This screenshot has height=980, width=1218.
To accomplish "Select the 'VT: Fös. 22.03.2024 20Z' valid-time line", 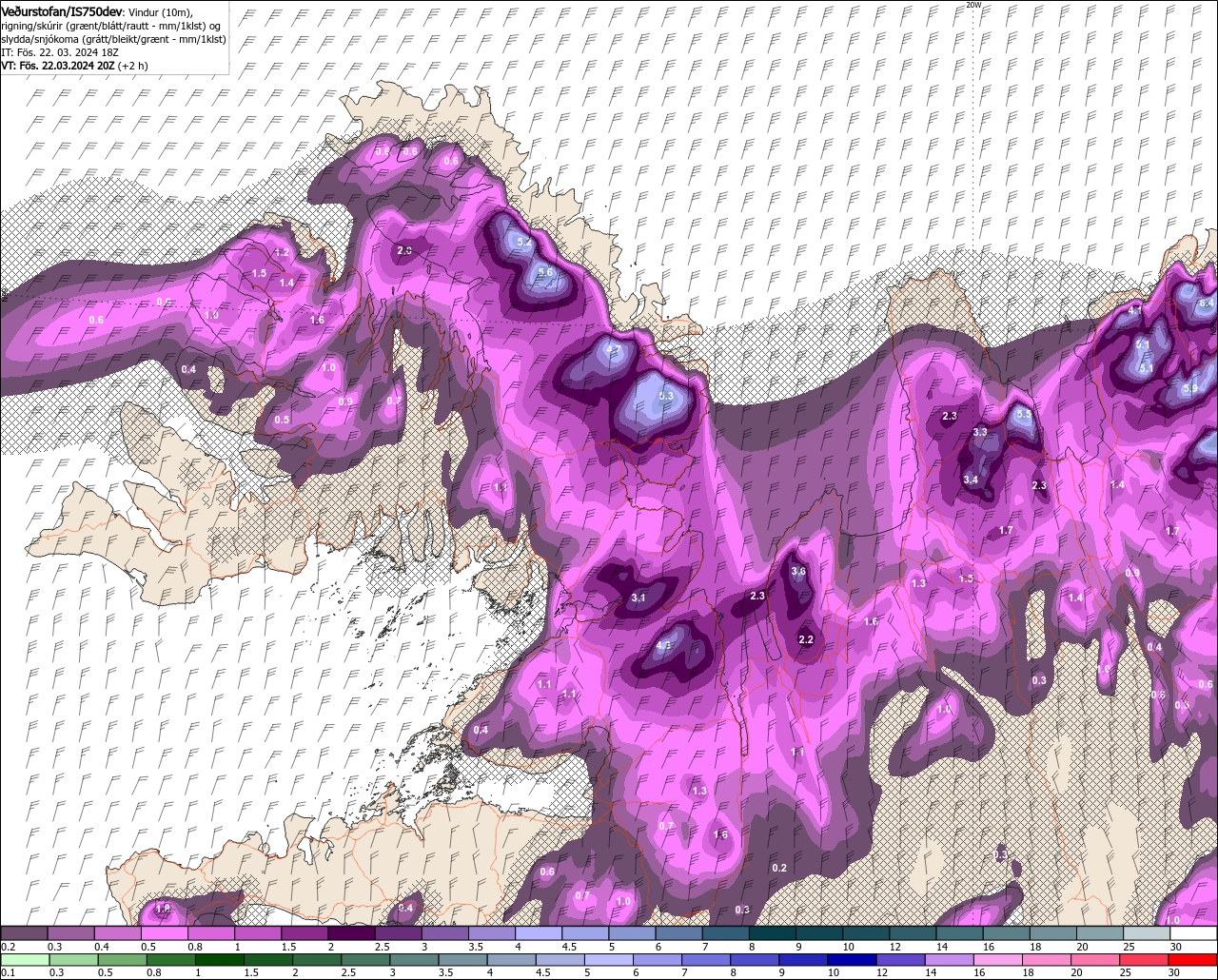I will coord(58,66).
